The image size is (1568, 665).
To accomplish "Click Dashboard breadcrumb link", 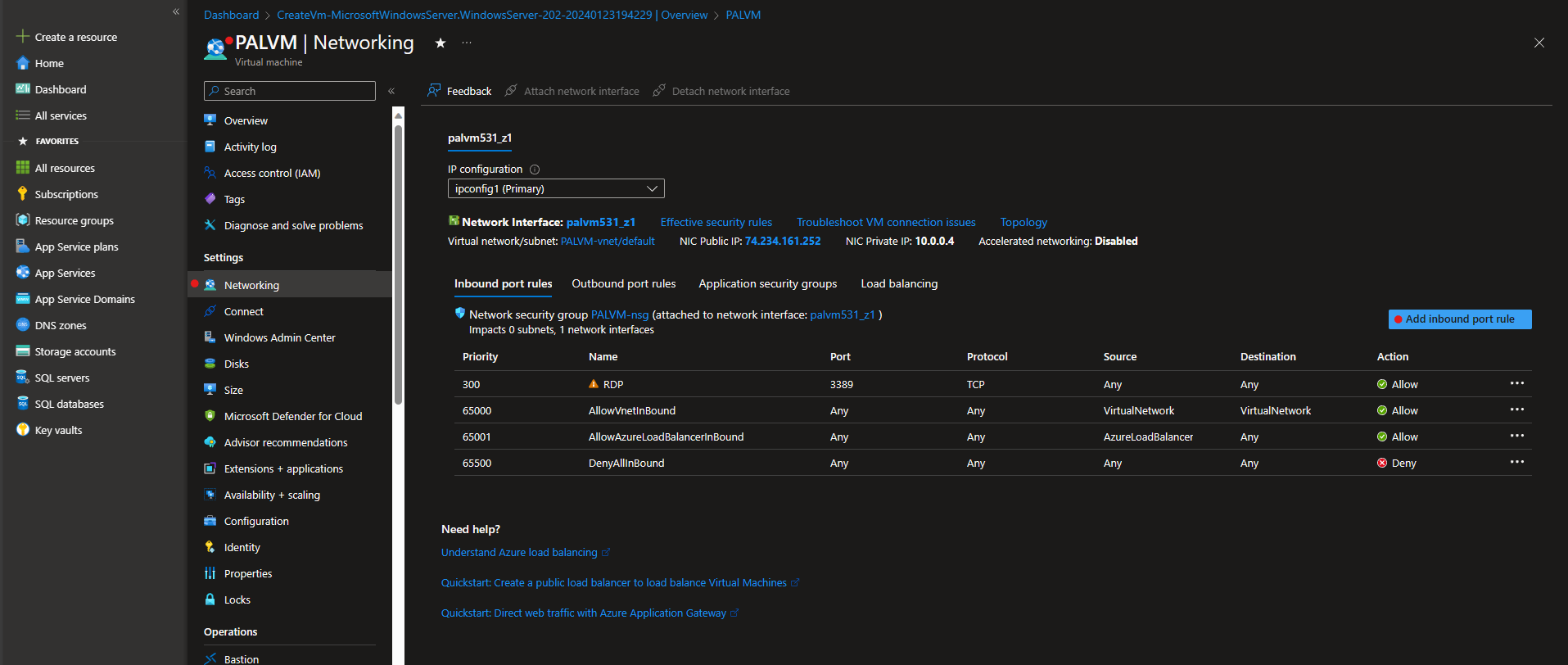I will pos(231,15).
